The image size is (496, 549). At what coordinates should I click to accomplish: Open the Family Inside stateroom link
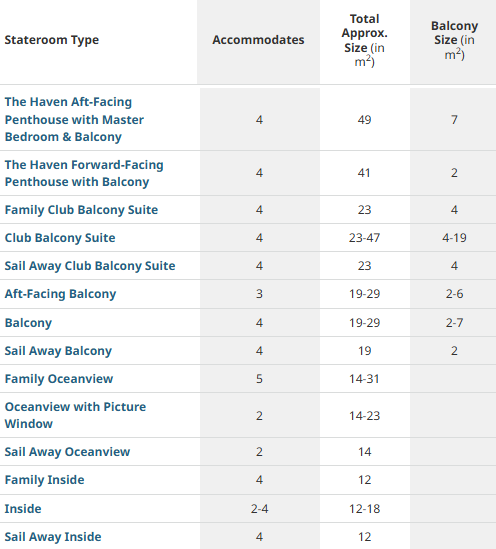tap(44, 480)
